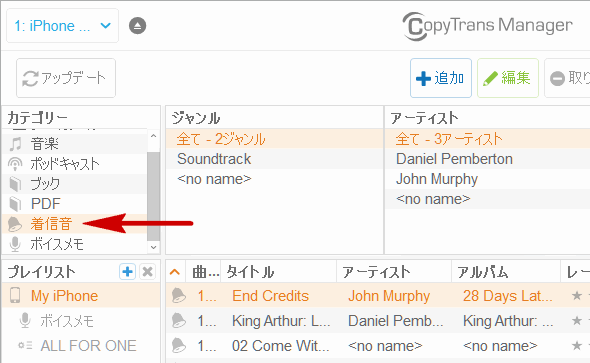
Task: Select the ポッドキャスト podcast category
Action: pyautogui.click(x=75, y=164)
